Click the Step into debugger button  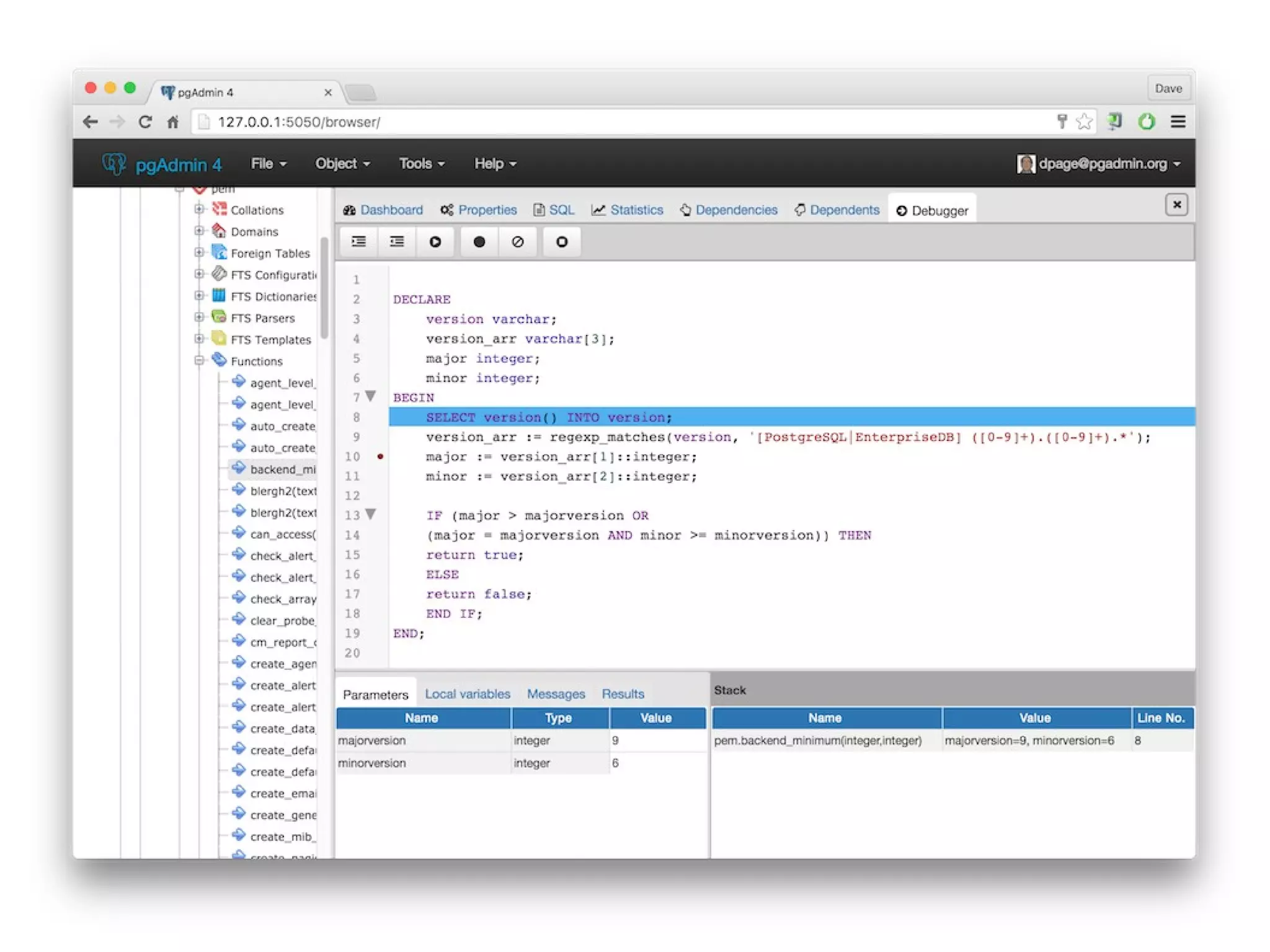pyautogui.click(x=358, y=242)
